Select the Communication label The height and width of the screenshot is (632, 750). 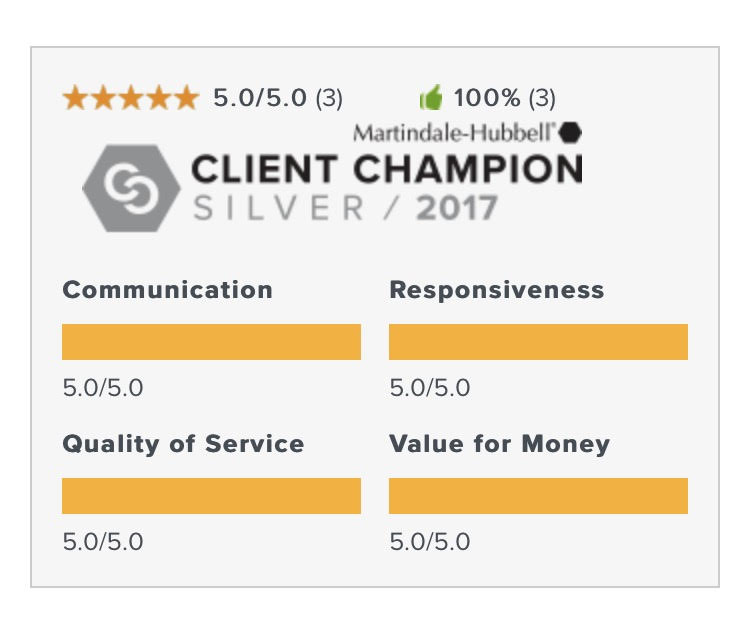pyautogui.click(x=167, y=290)
